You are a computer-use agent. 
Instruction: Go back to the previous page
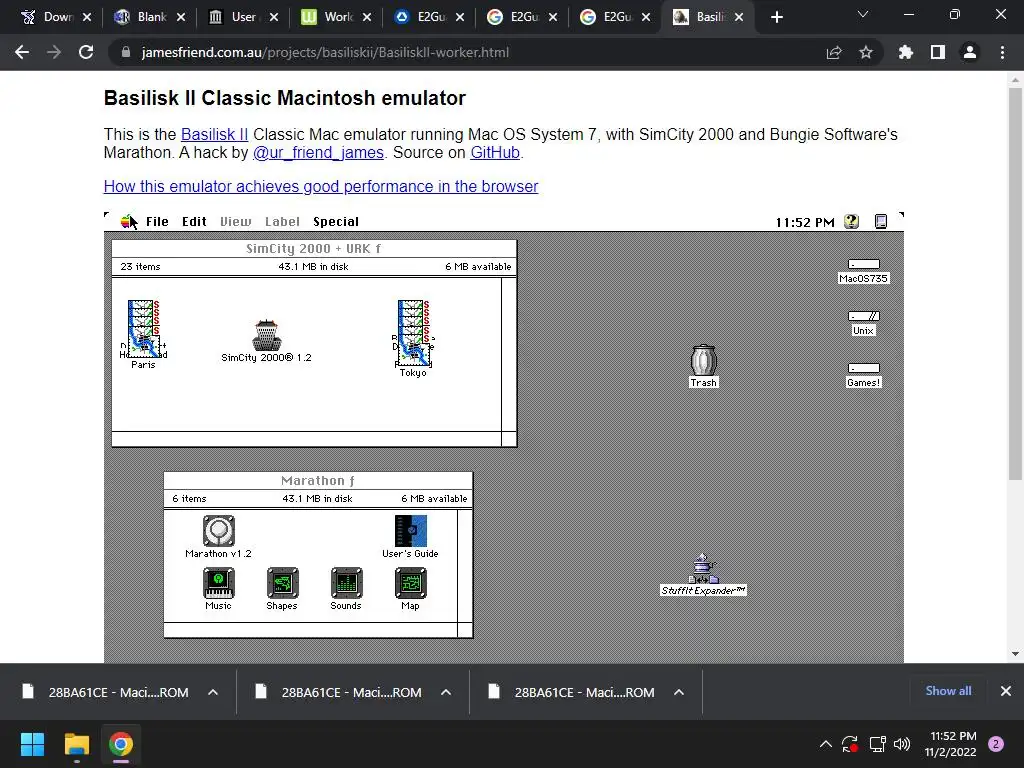coord(22,52)
